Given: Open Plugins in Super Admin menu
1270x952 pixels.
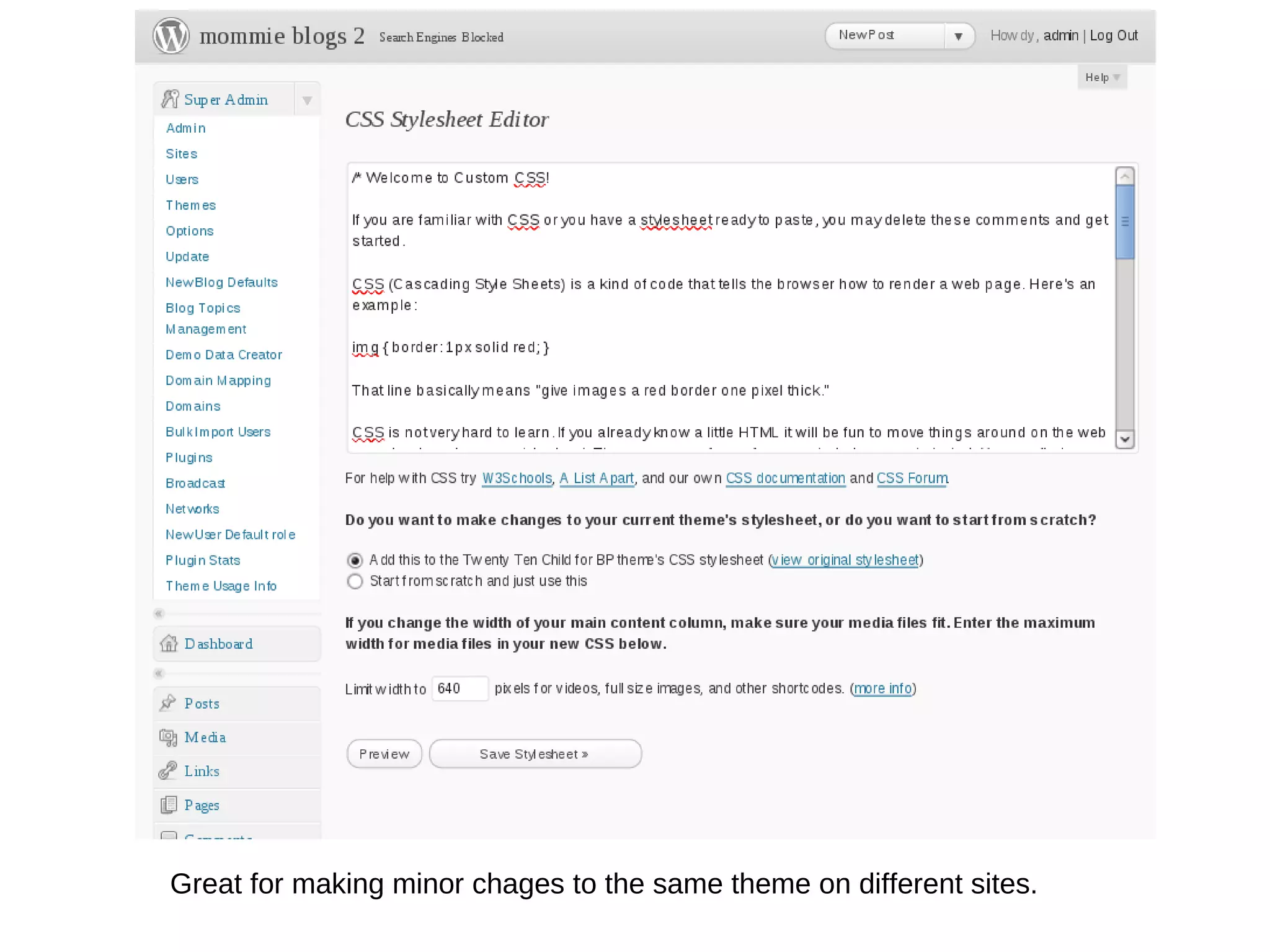Looking at the screenshot, I should tap(189, 457).
